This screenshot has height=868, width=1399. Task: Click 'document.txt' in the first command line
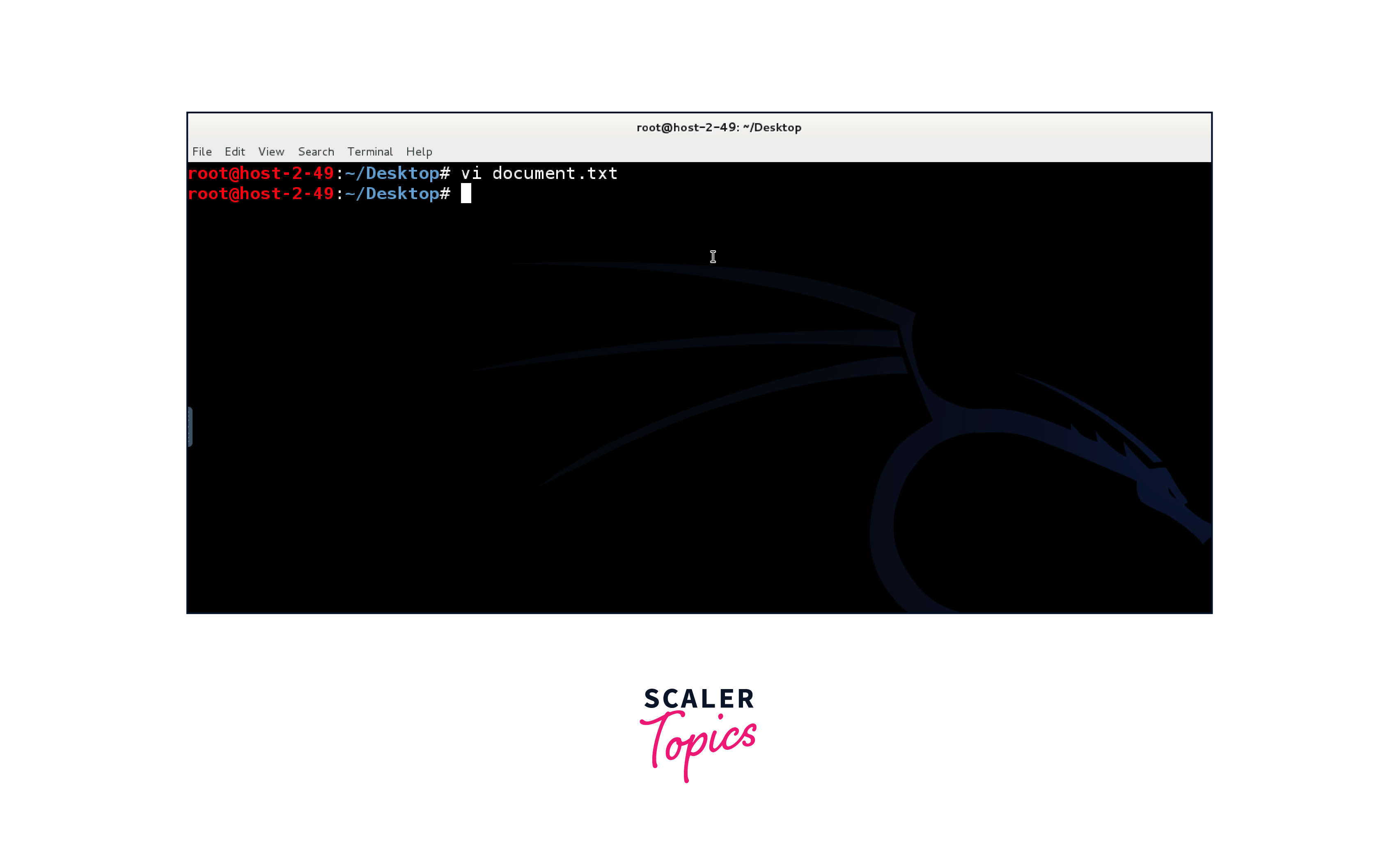point(555,173)
